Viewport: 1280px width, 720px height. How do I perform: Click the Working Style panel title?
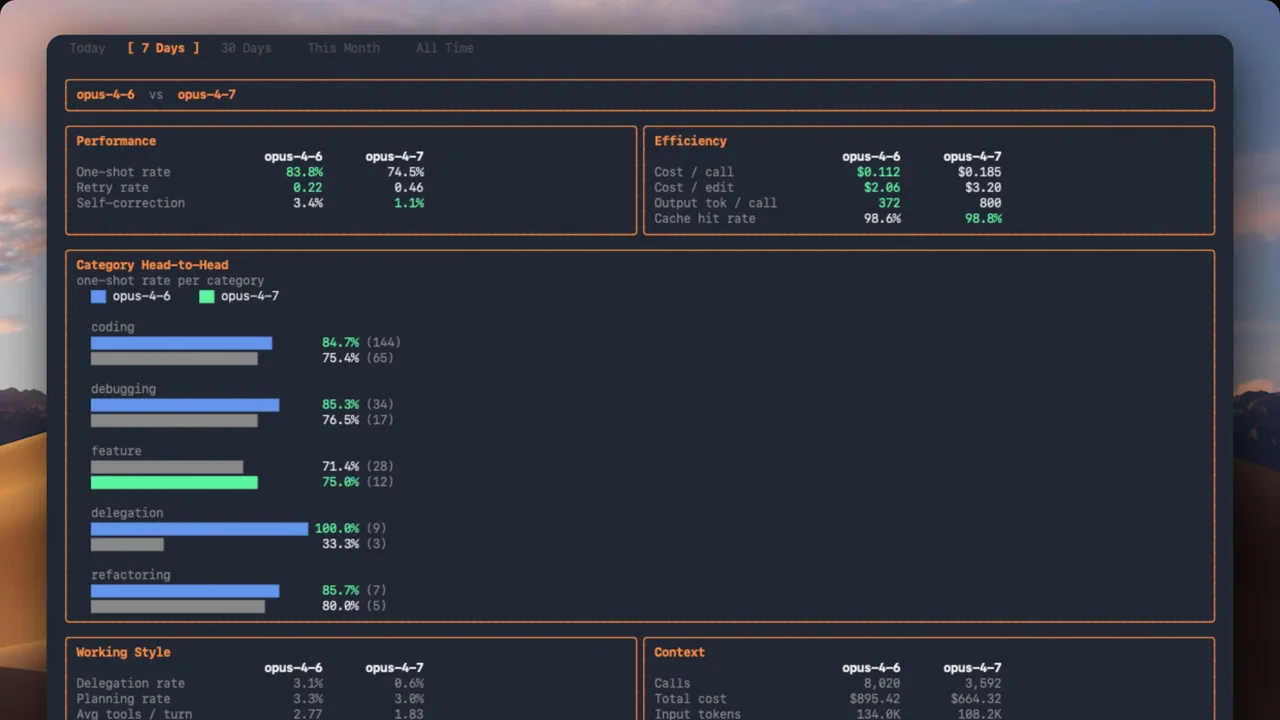pos(123,652)
